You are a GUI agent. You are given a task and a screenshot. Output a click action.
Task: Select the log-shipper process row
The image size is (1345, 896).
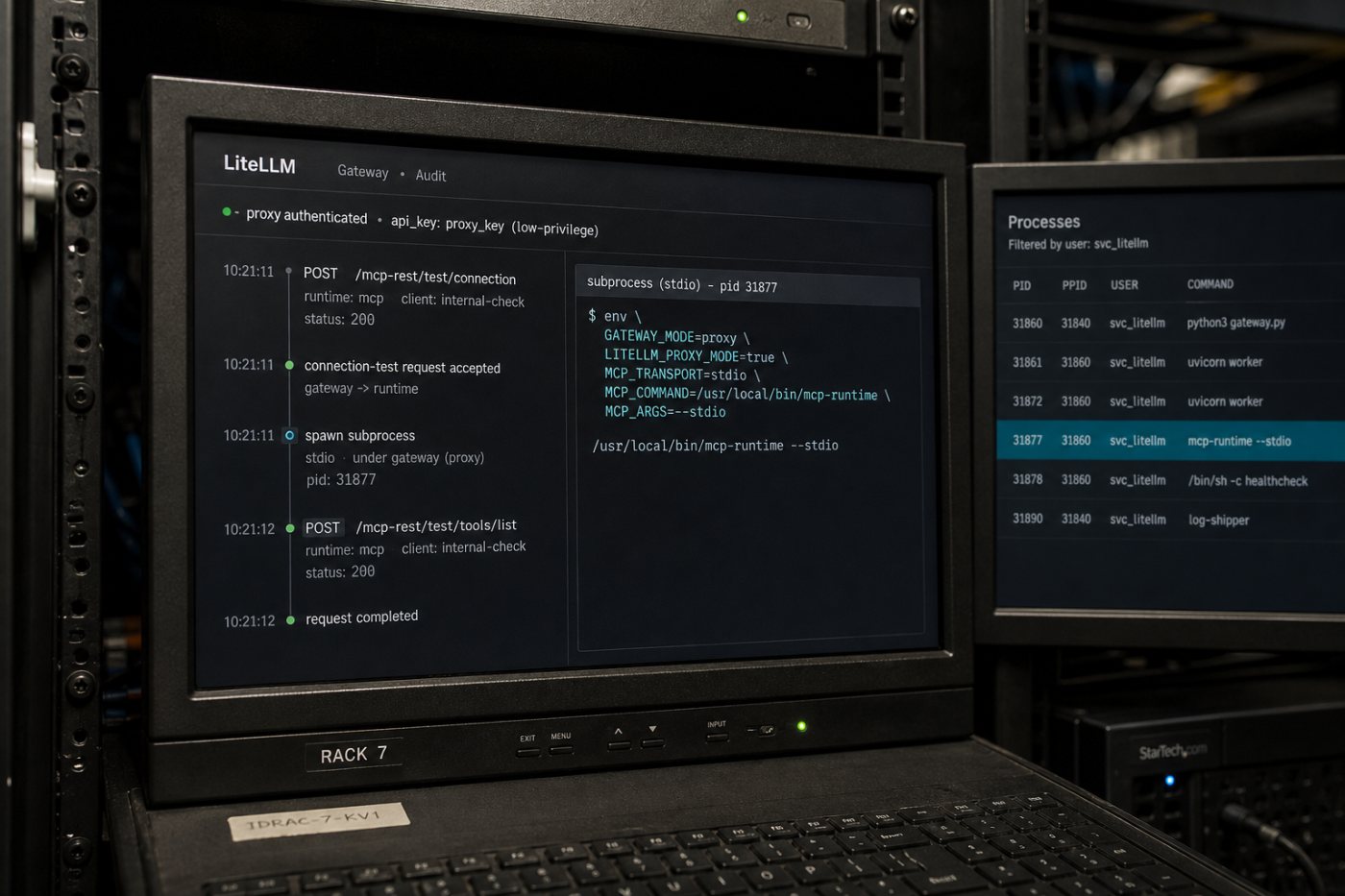pyautogui.click(x=1170, y=520)
